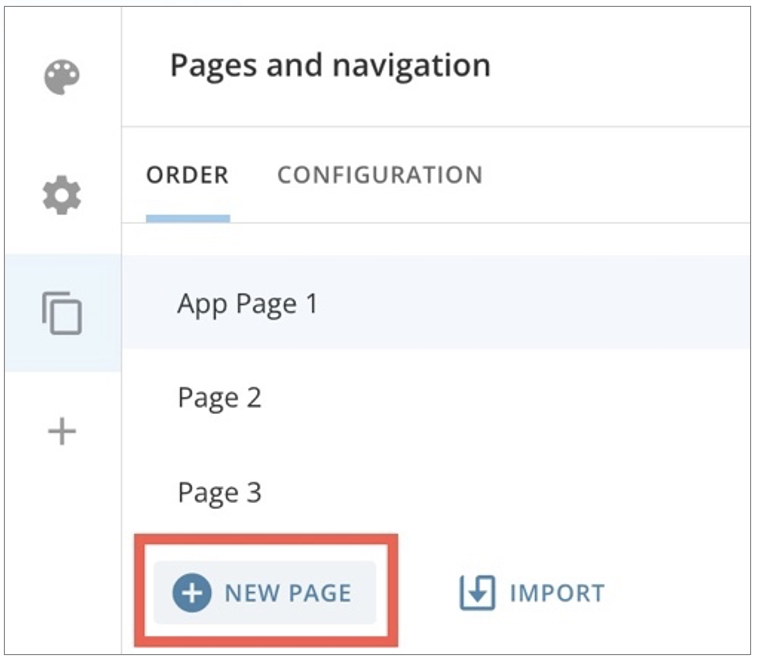Click the NEW PAGE button
The width and height of the screenshot is (758, 660).
[x=264, y=593]
